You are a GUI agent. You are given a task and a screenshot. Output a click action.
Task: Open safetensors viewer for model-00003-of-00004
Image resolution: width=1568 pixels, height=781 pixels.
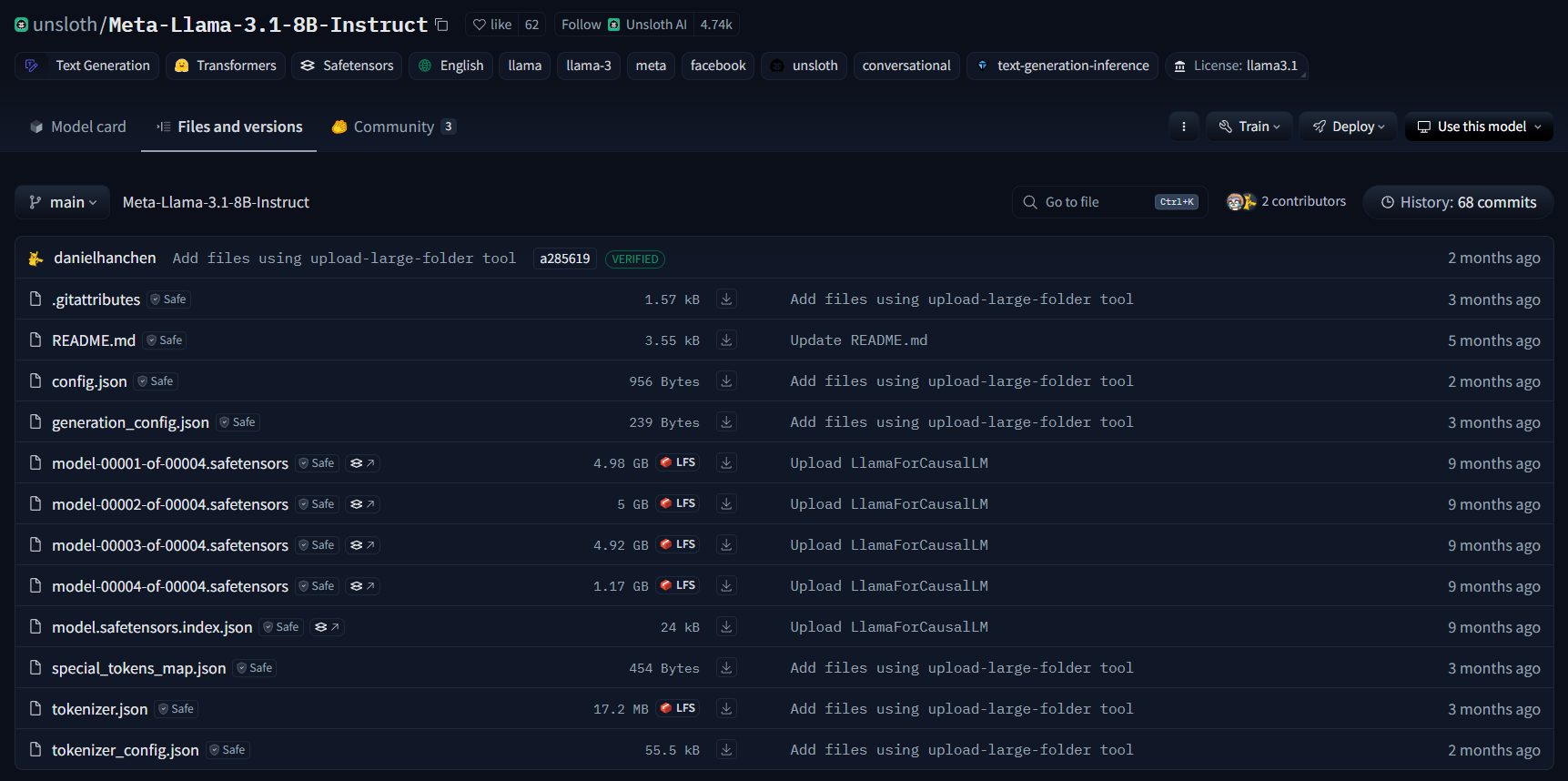coord(362,545)
